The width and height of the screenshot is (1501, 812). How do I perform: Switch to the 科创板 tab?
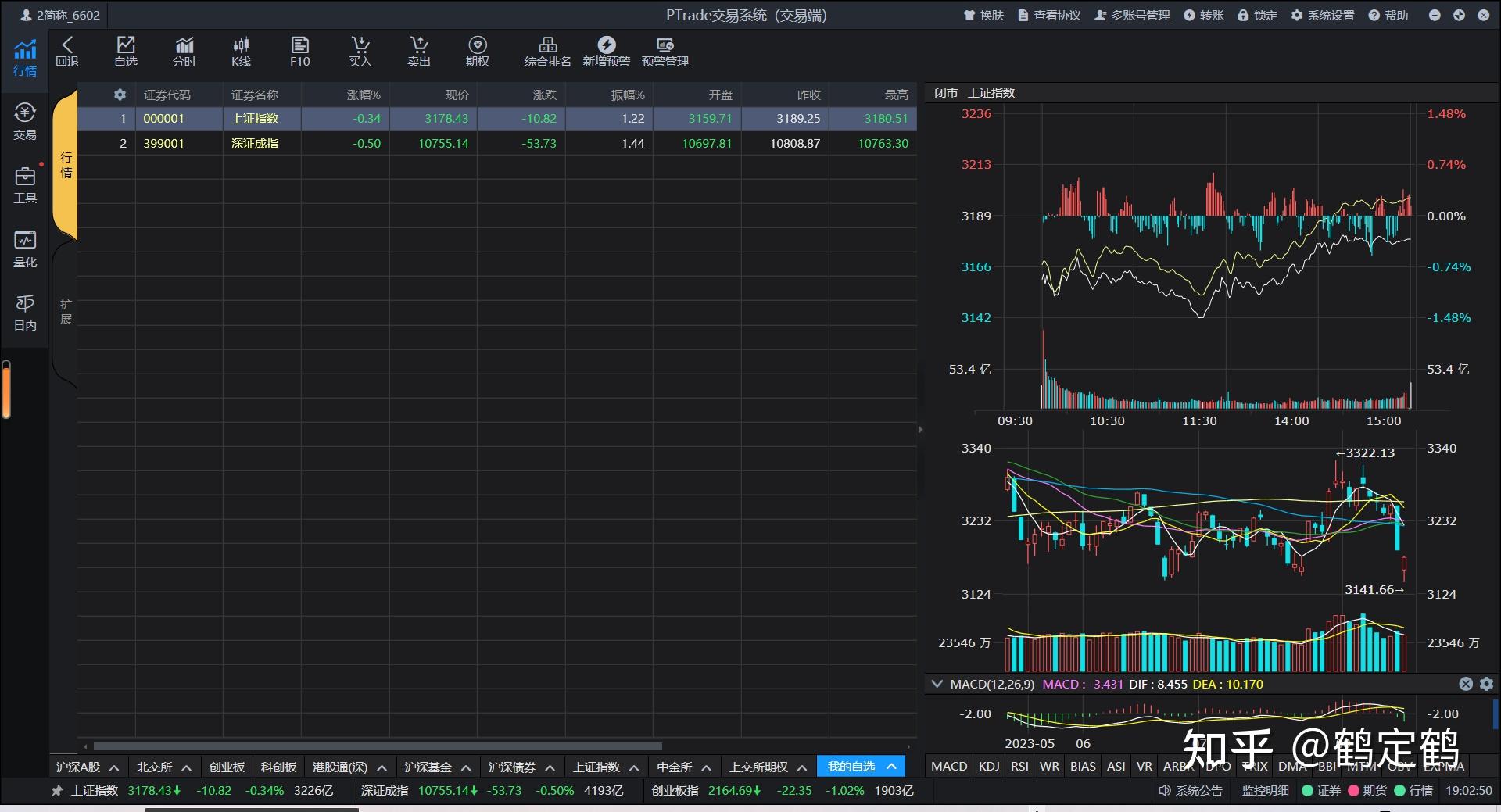279,767
